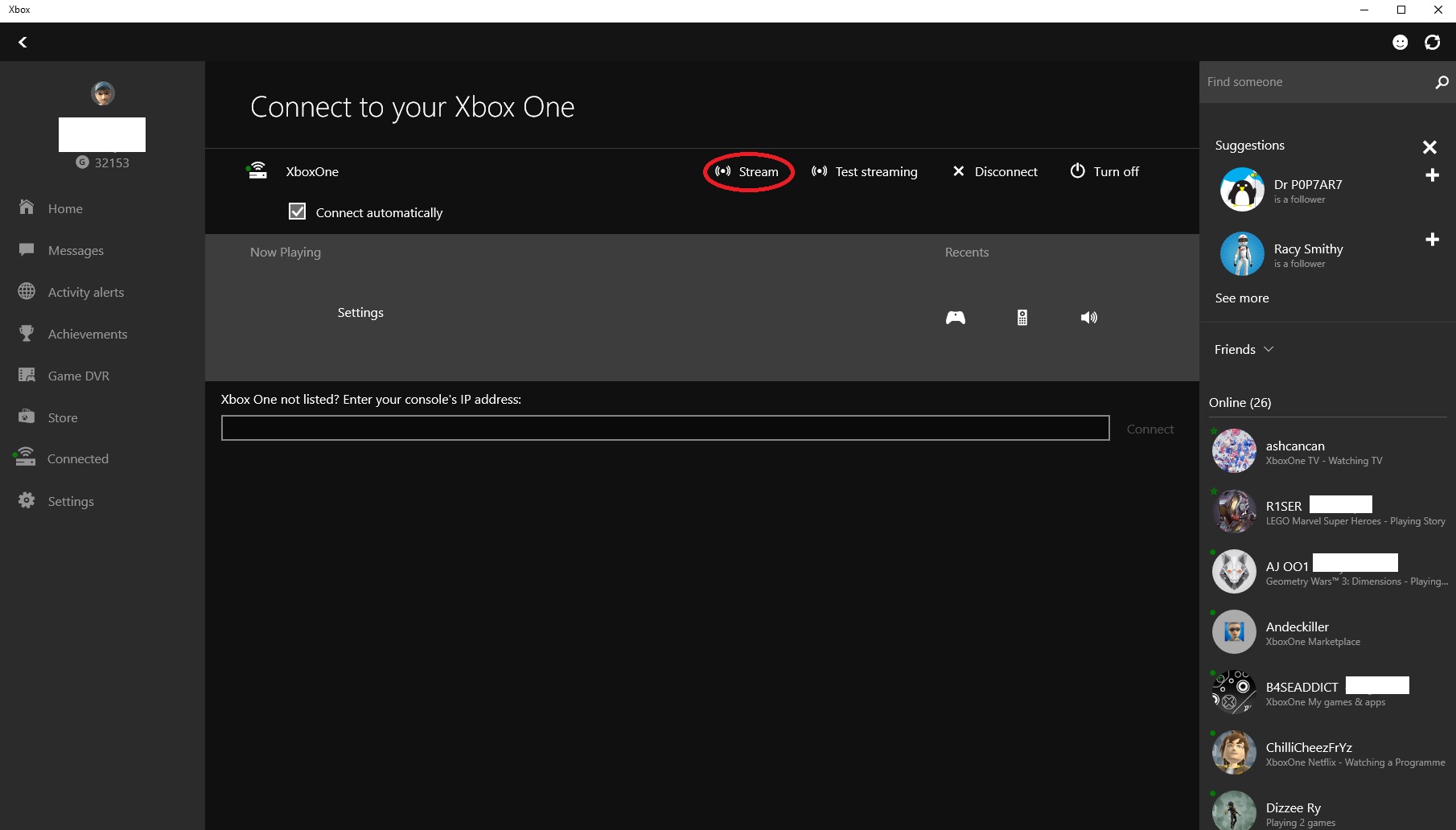Open Settings from the sidebar
The image size is (1456, 830).
pos(102,501)
